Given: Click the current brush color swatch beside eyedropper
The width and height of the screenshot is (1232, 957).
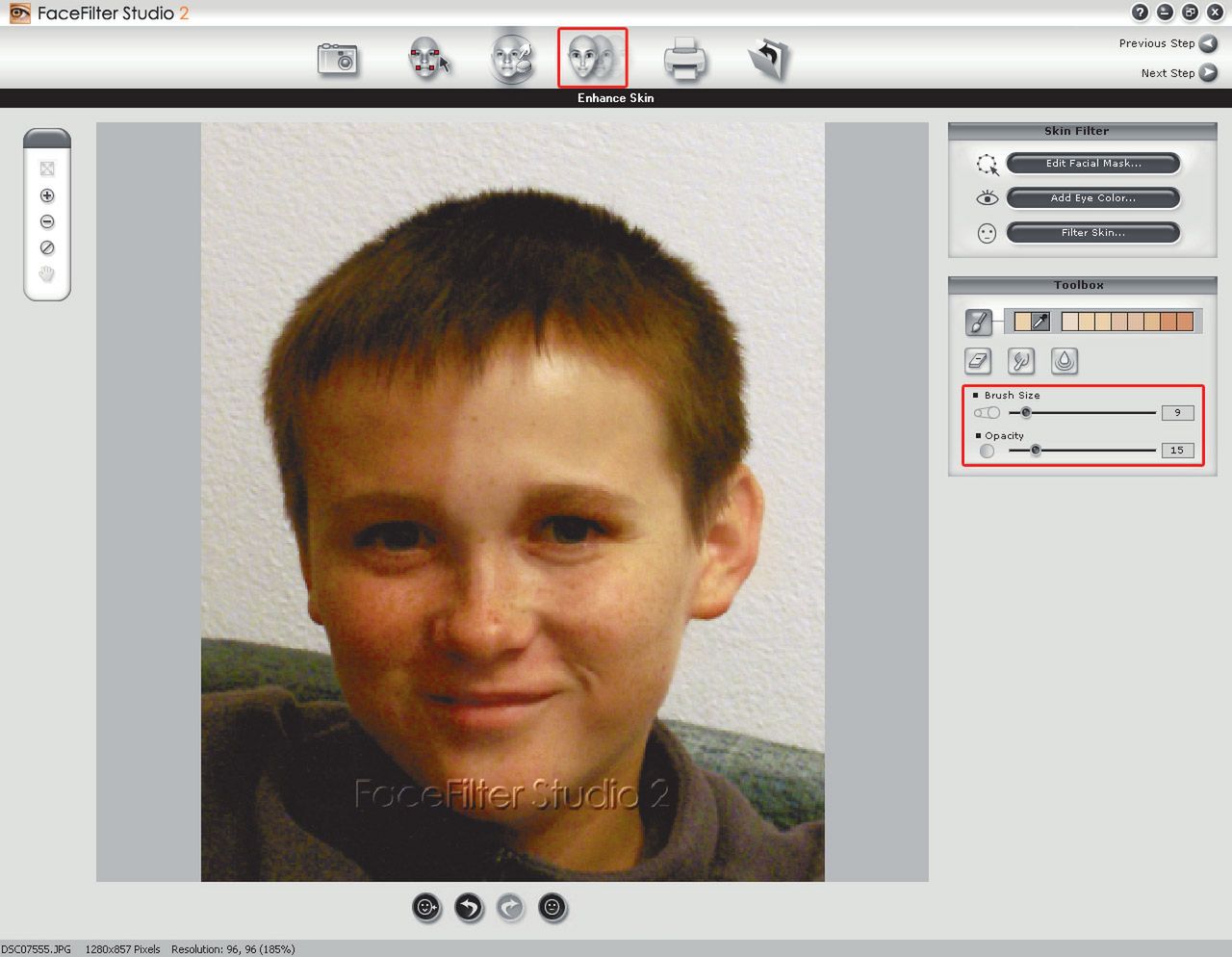Looking at the screenshot, I should coord(1023,322).
